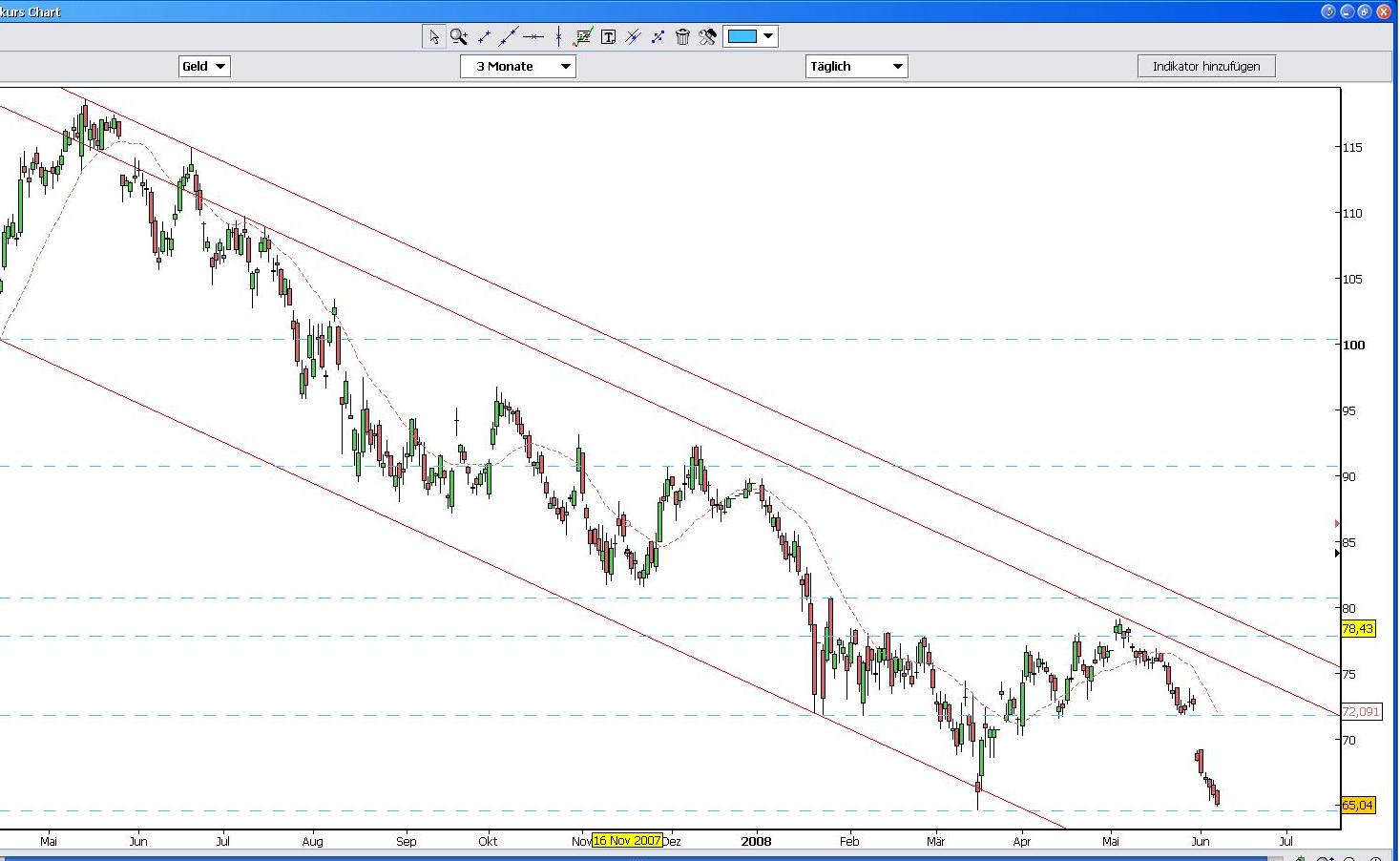
Task: Click the Mär label on the time axis
Action: pyautogui.click(x=935, y=842)
